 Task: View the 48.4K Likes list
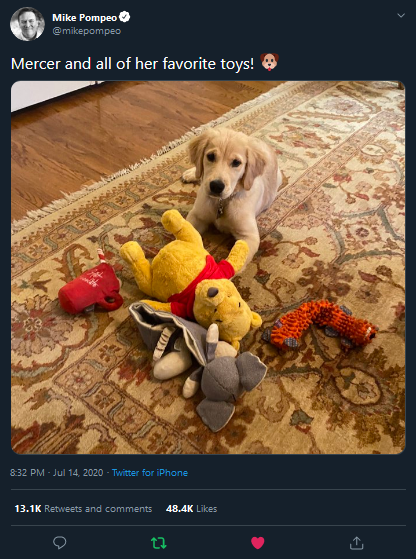(x=191, y=508)
